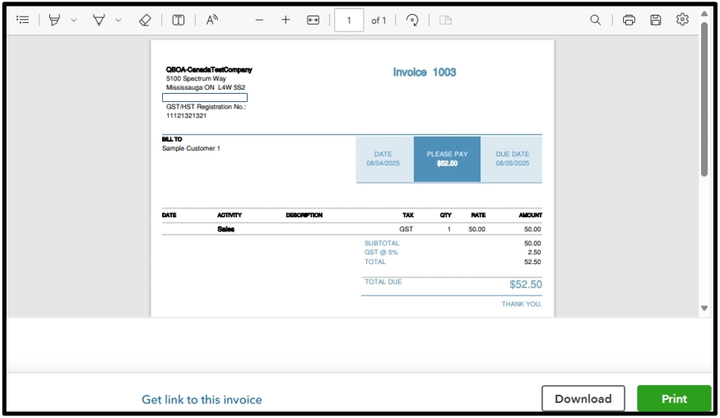Click the address line 5100 Spectrum Way

click(x=196, y=79)
